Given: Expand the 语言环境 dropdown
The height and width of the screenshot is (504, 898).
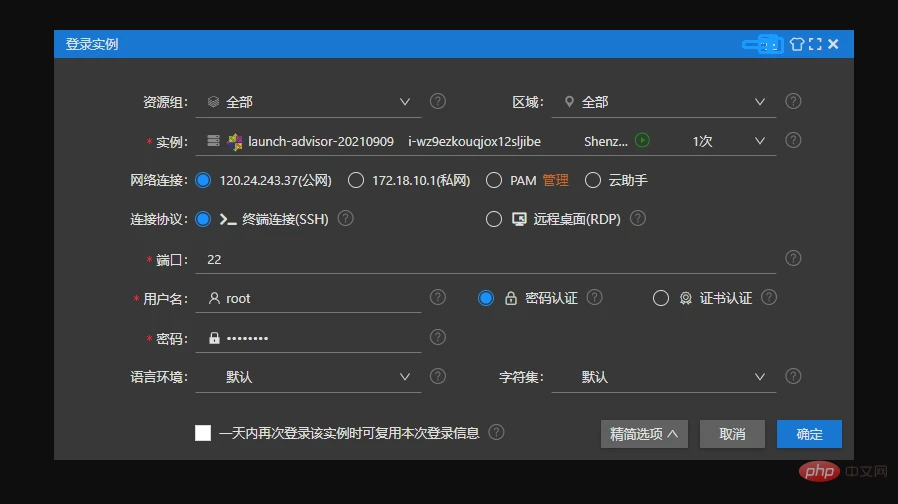Looking at the screenshot, I should pos(308,377).
